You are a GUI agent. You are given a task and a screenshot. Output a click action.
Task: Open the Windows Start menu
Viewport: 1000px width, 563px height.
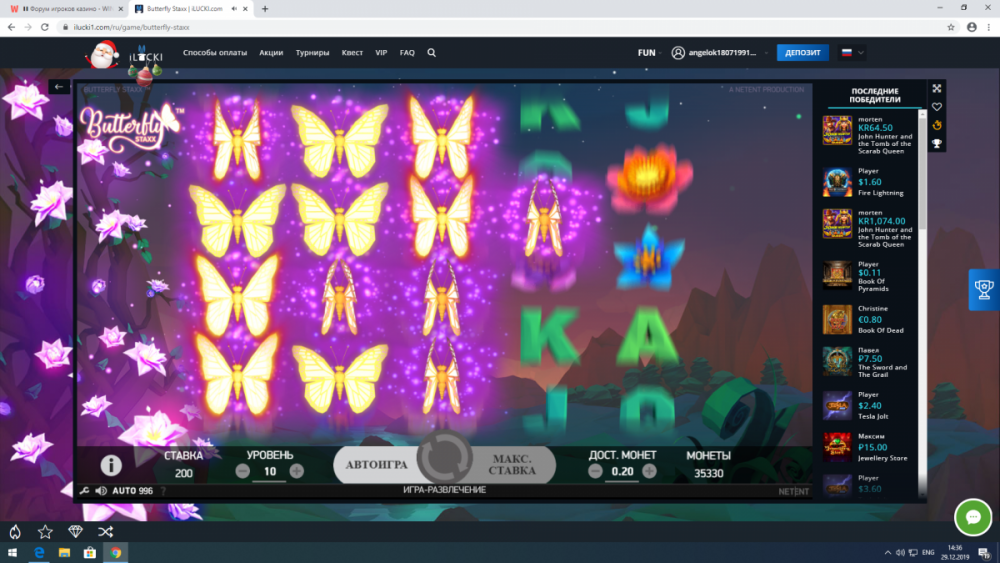coord(12,553)
